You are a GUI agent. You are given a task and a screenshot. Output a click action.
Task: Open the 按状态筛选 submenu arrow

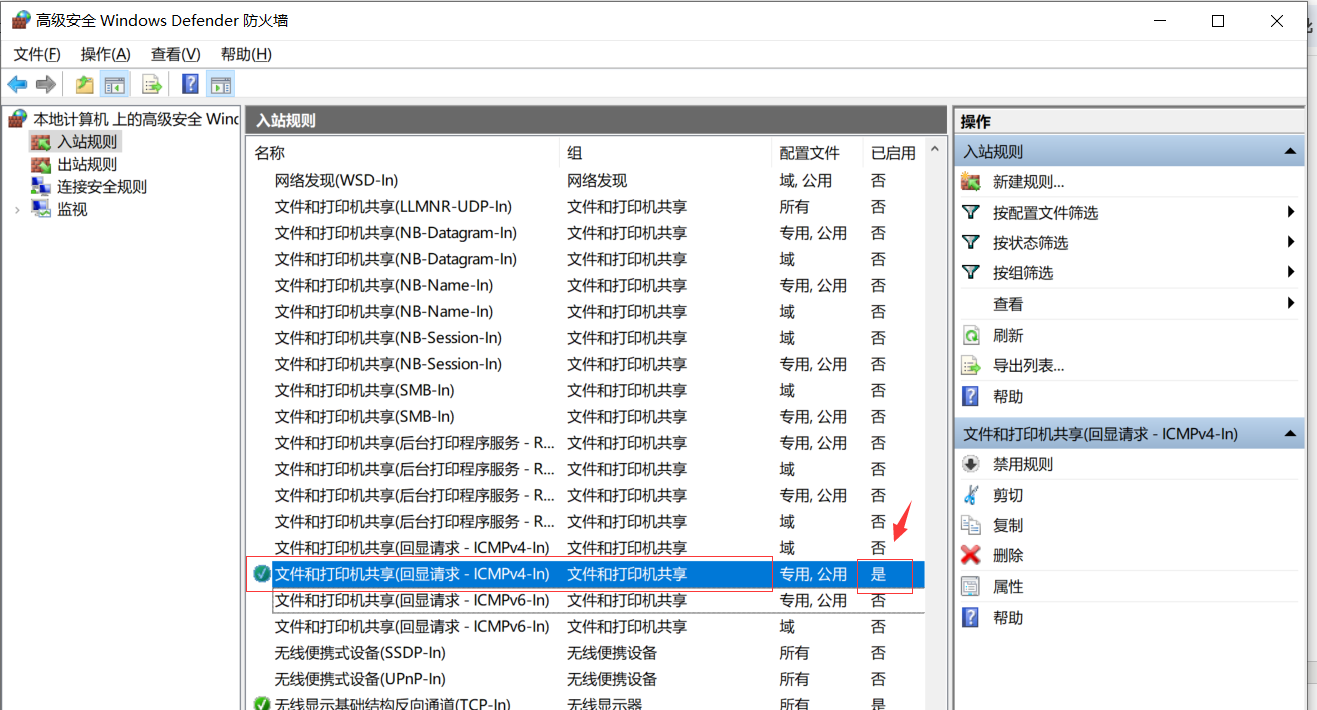1291,242
